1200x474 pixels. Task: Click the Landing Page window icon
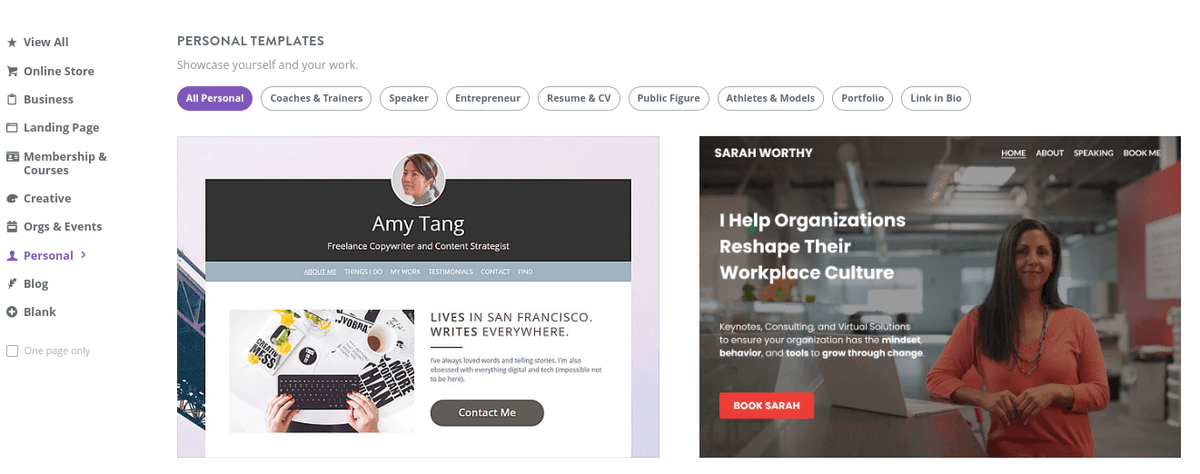coord(12,128)
